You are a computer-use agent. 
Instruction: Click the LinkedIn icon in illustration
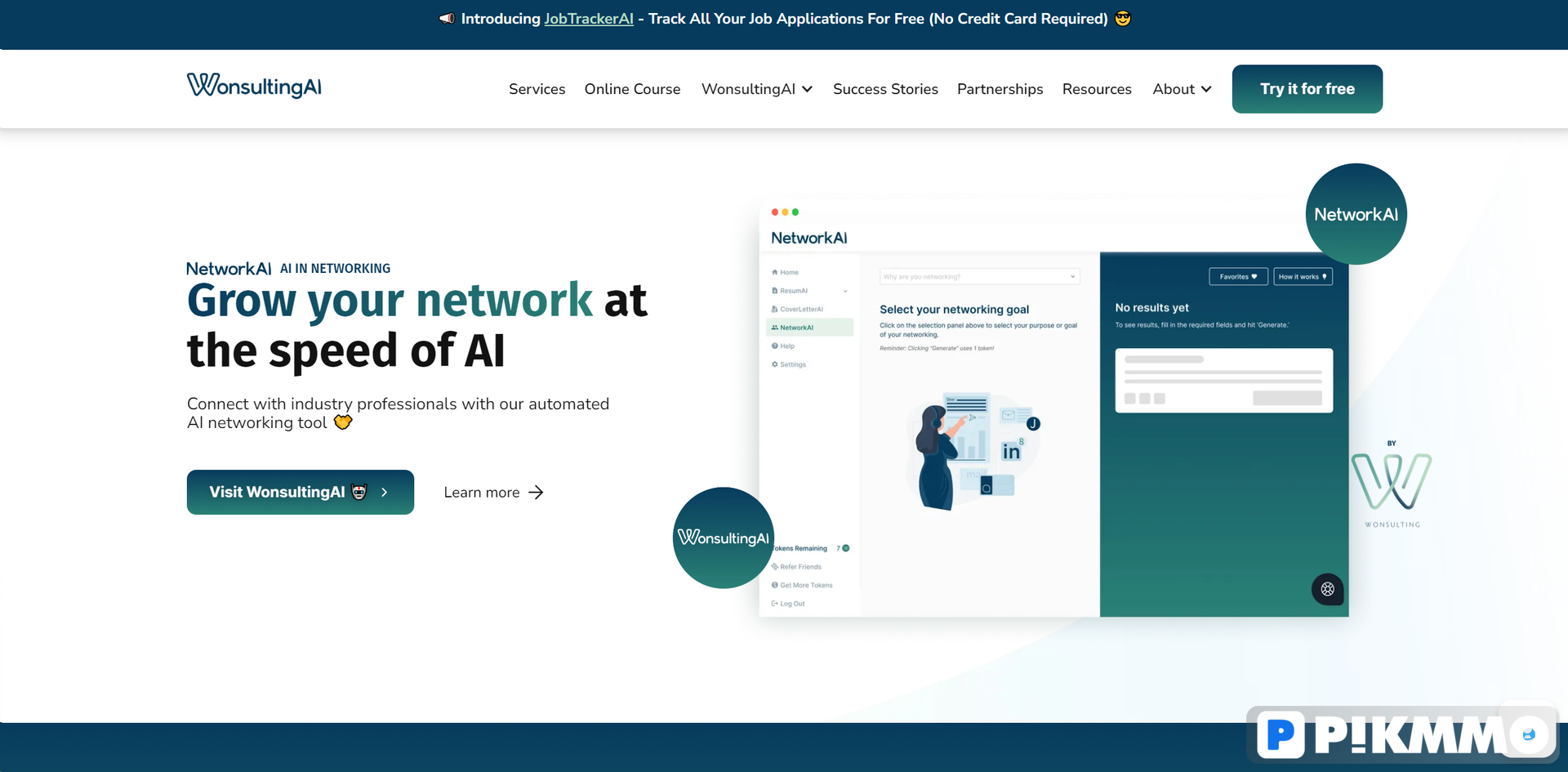(1011, 452)
